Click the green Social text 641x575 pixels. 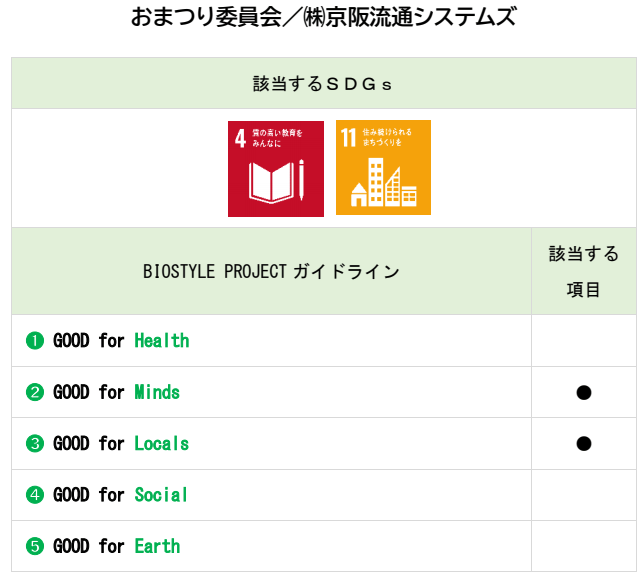click(162, 495)
